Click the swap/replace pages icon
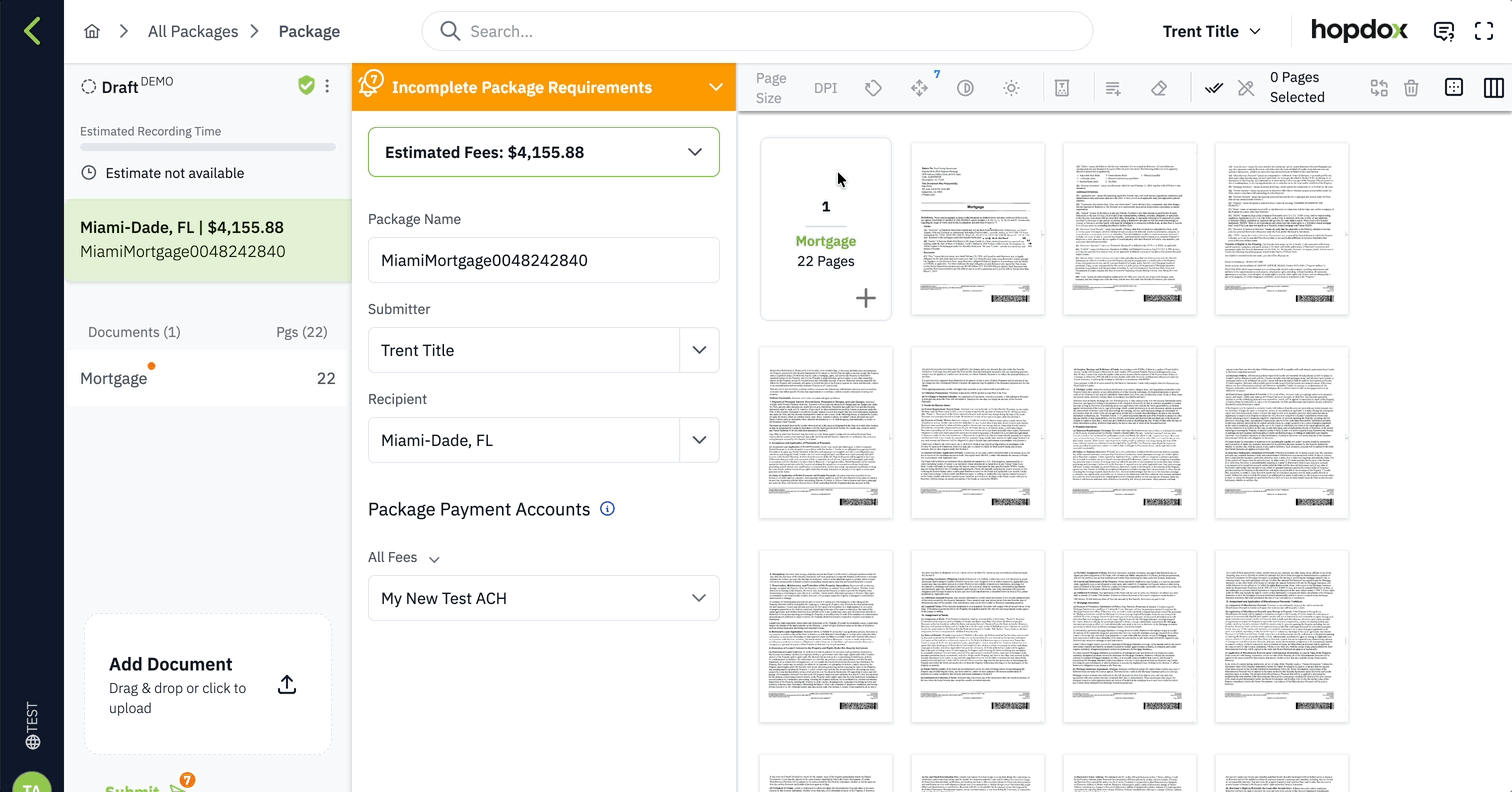The width and height of the screenshot is (1512, 792). click(x=1379, y=88)
